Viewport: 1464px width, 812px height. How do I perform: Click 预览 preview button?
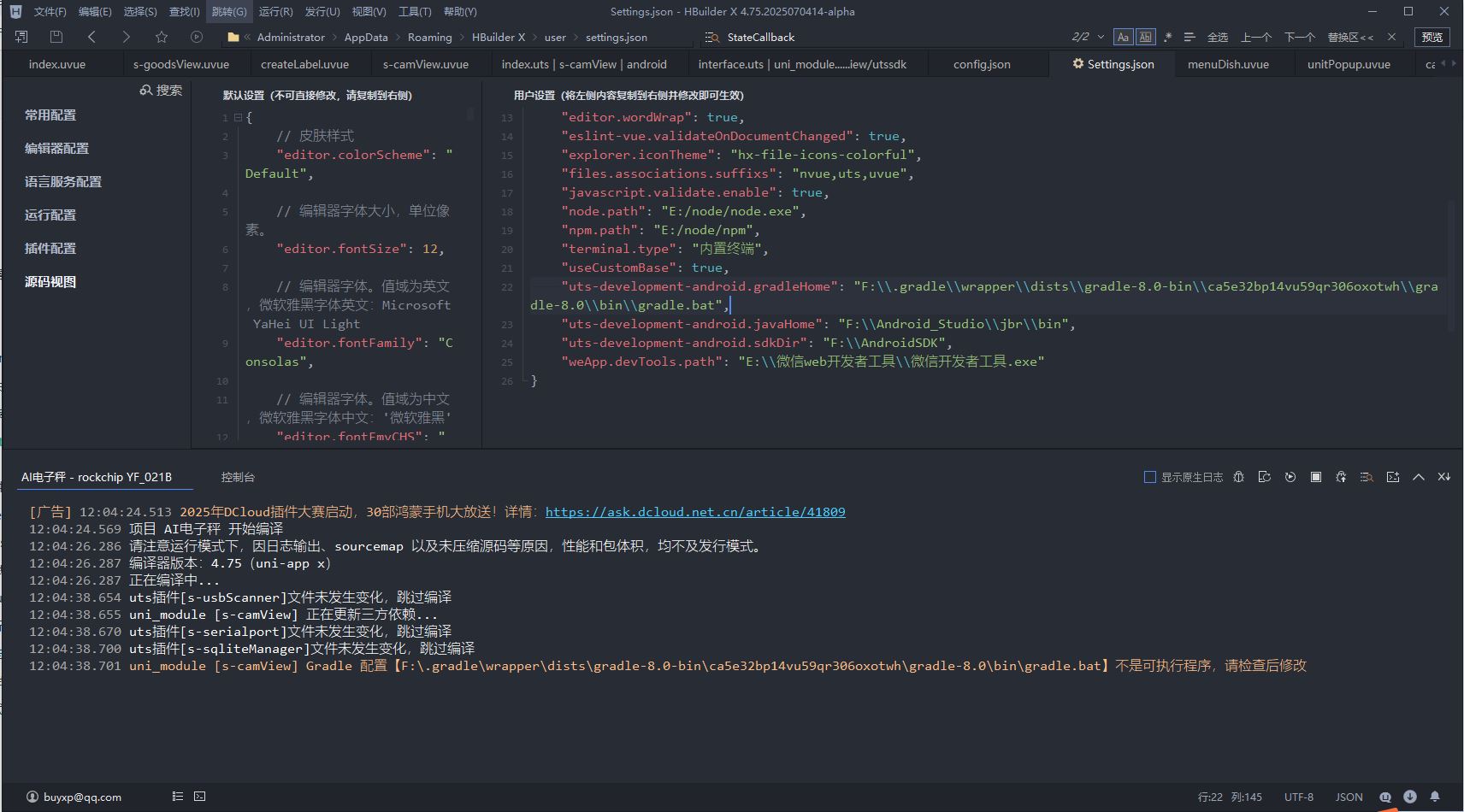click(x=1432, y=37)
